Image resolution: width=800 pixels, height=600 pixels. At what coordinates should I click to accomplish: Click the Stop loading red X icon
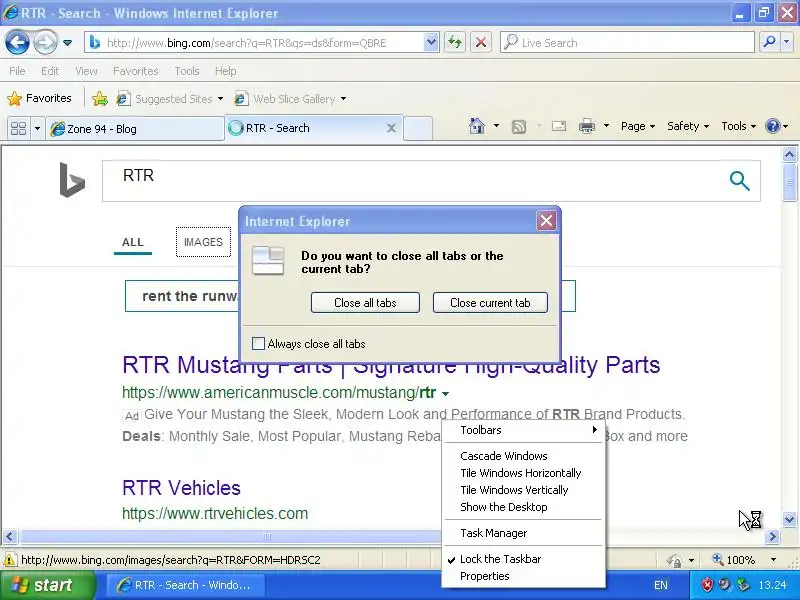[481, 43]
